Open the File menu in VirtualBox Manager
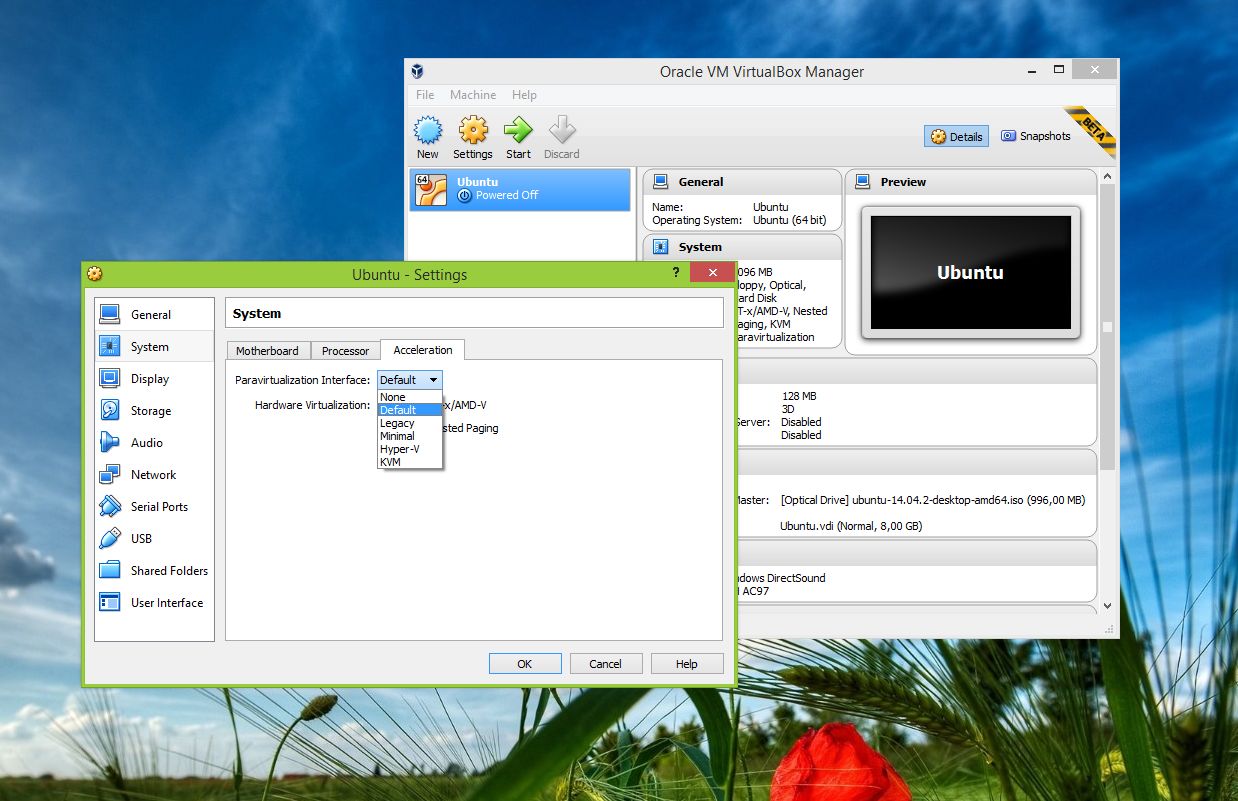1238x801 pixels. pyautogui.click(x=425, y=95)
